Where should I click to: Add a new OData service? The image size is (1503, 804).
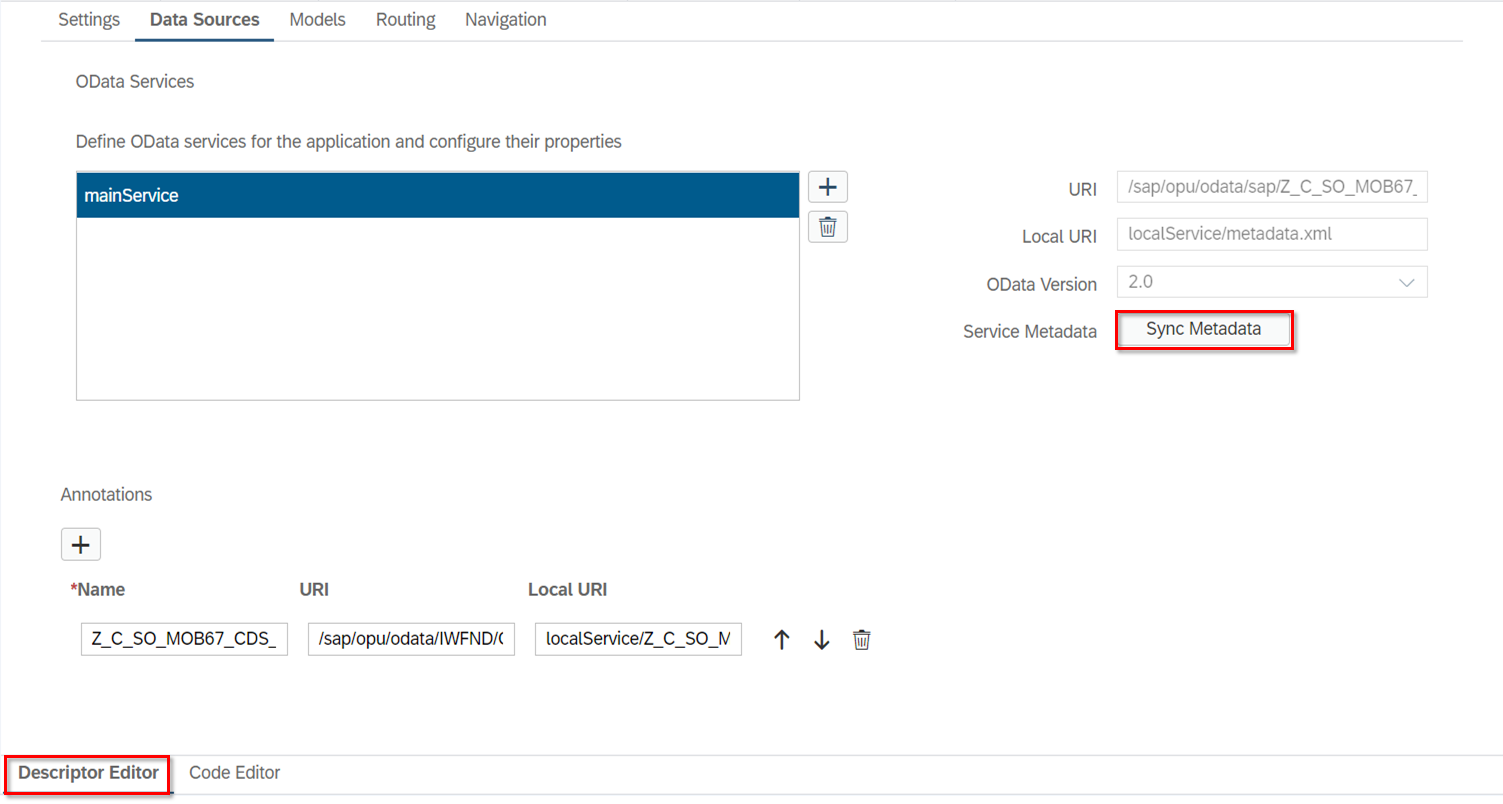tap(828, 187)
